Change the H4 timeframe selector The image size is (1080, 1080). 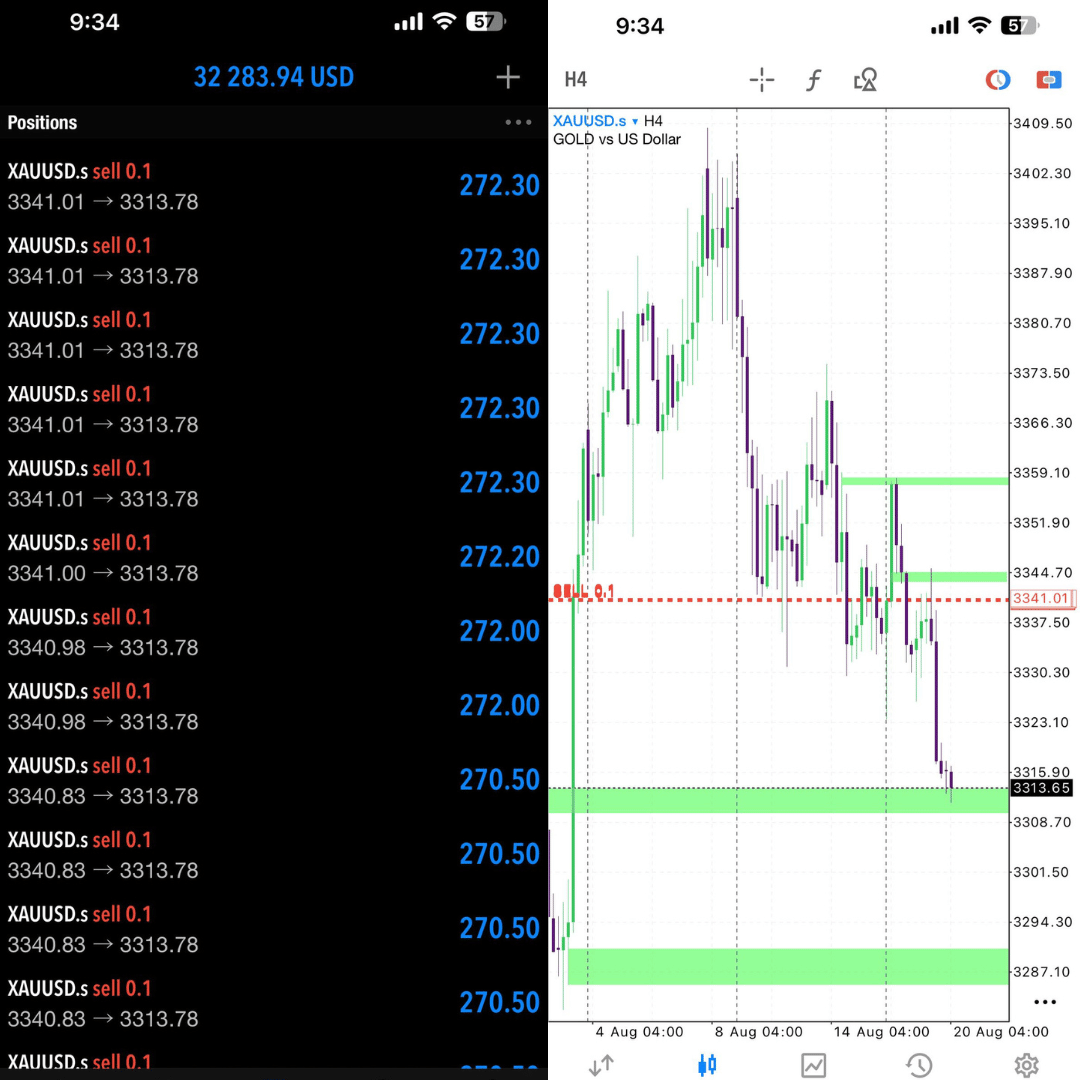[x=575, y=80]
